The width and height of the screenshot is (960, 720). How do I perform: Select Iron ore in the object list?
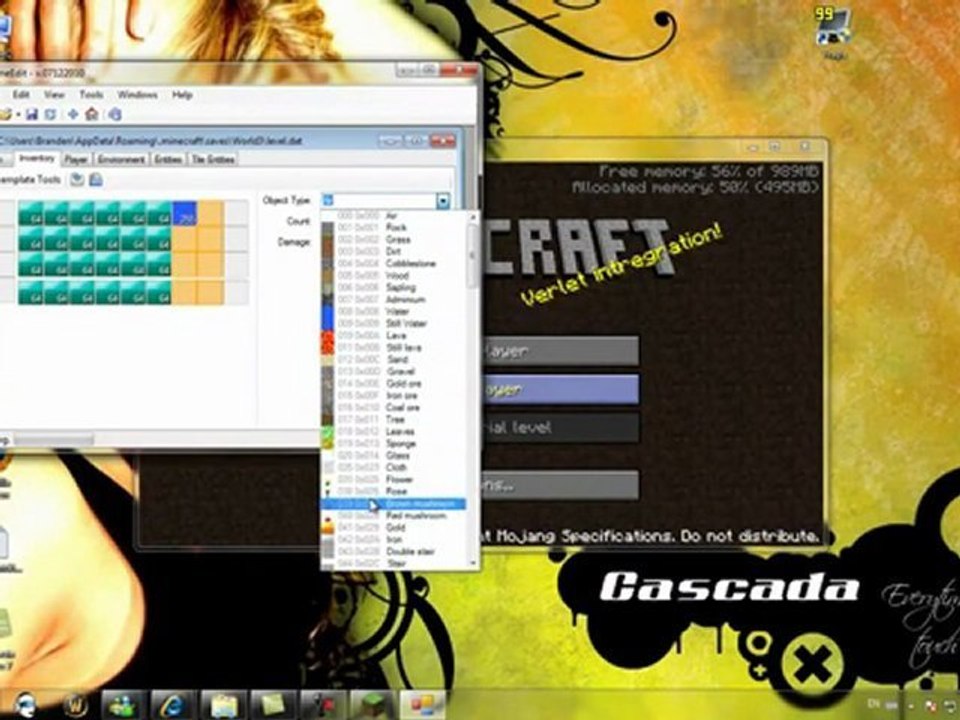[394, 396]
